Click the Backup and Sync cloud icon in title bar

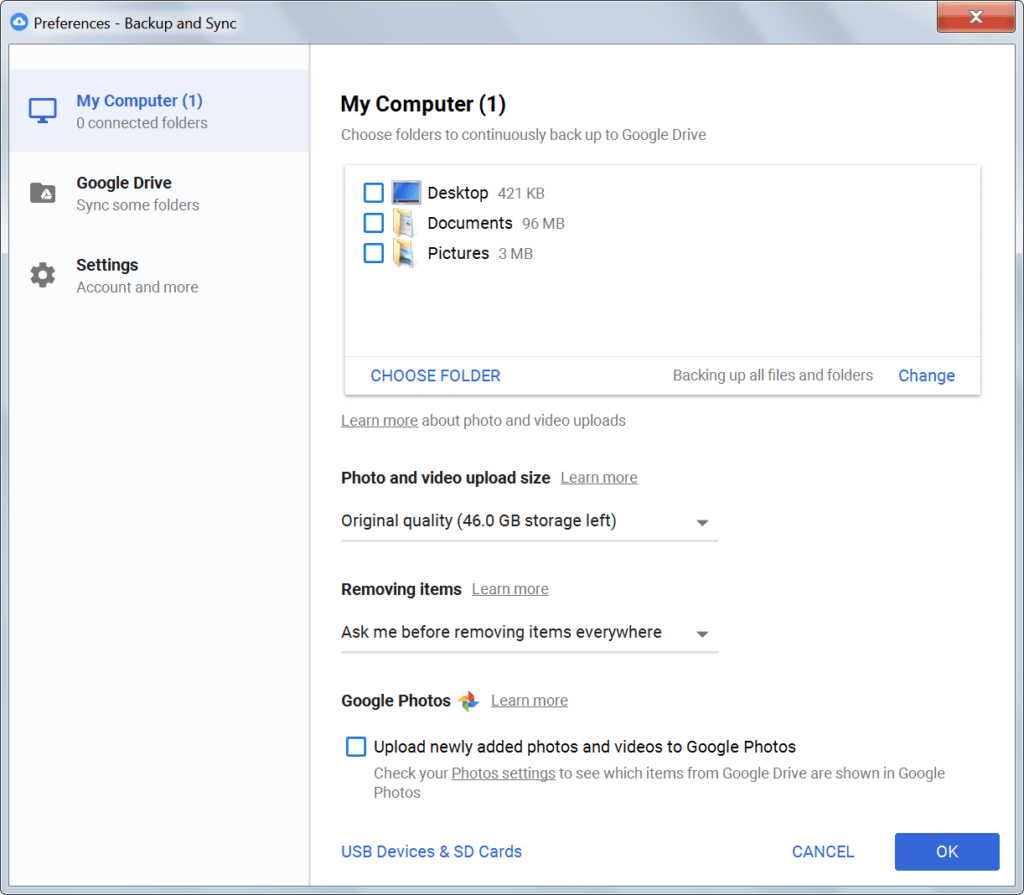click(x=20, y=22)
